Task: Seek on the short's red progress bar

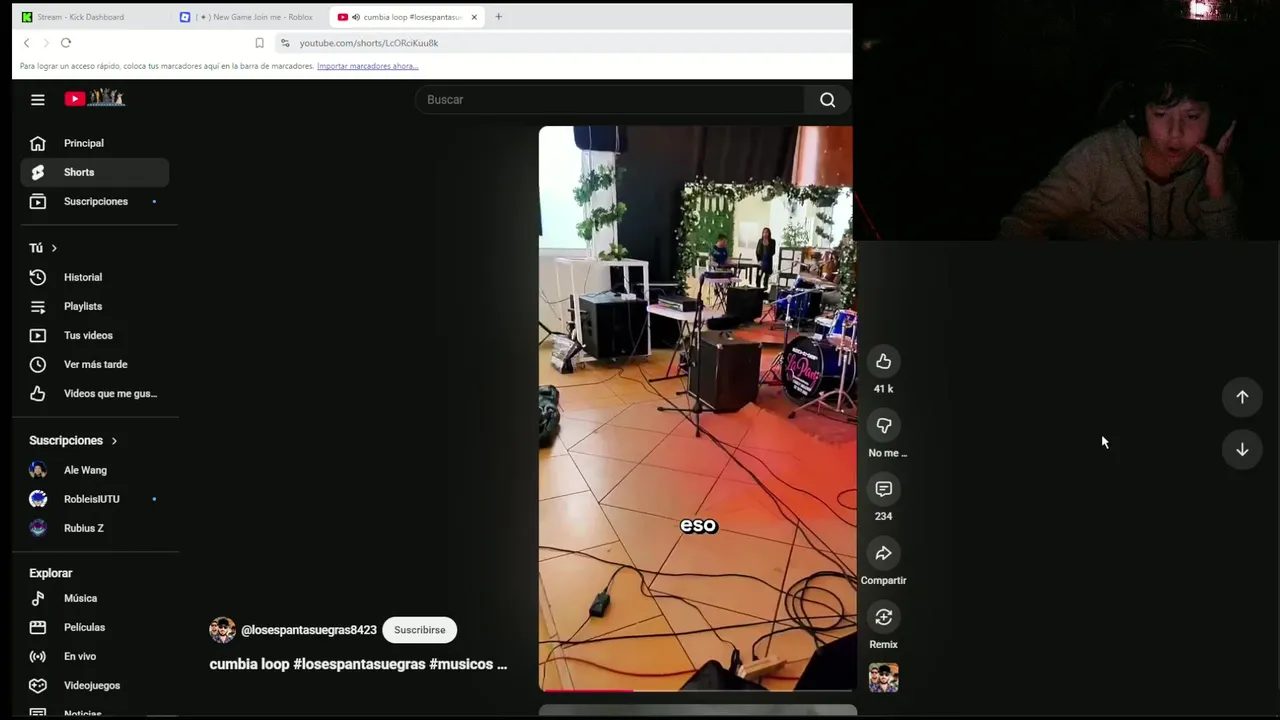Action: tap(698, 690)
